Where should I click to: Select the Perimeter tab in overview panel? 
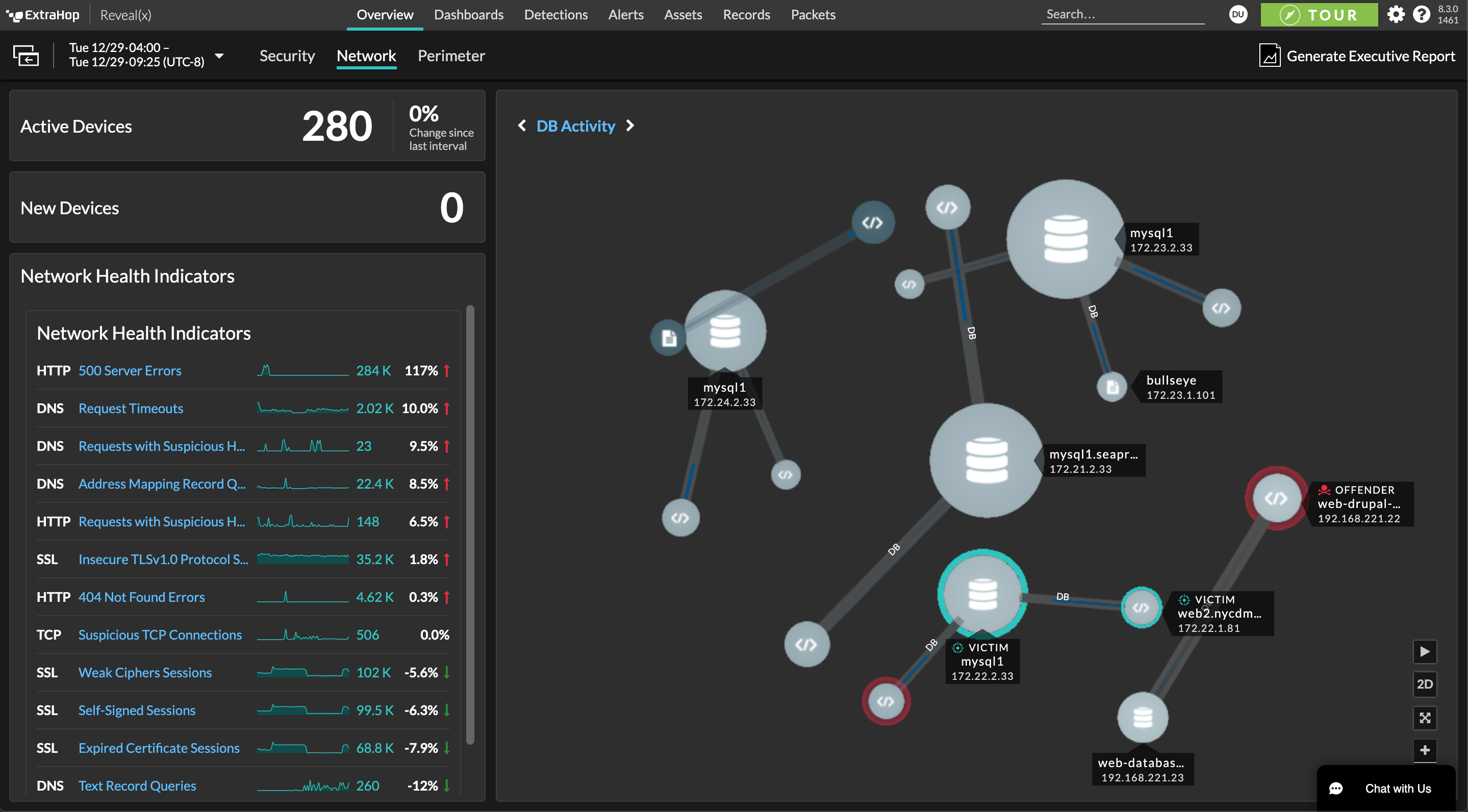451,55
